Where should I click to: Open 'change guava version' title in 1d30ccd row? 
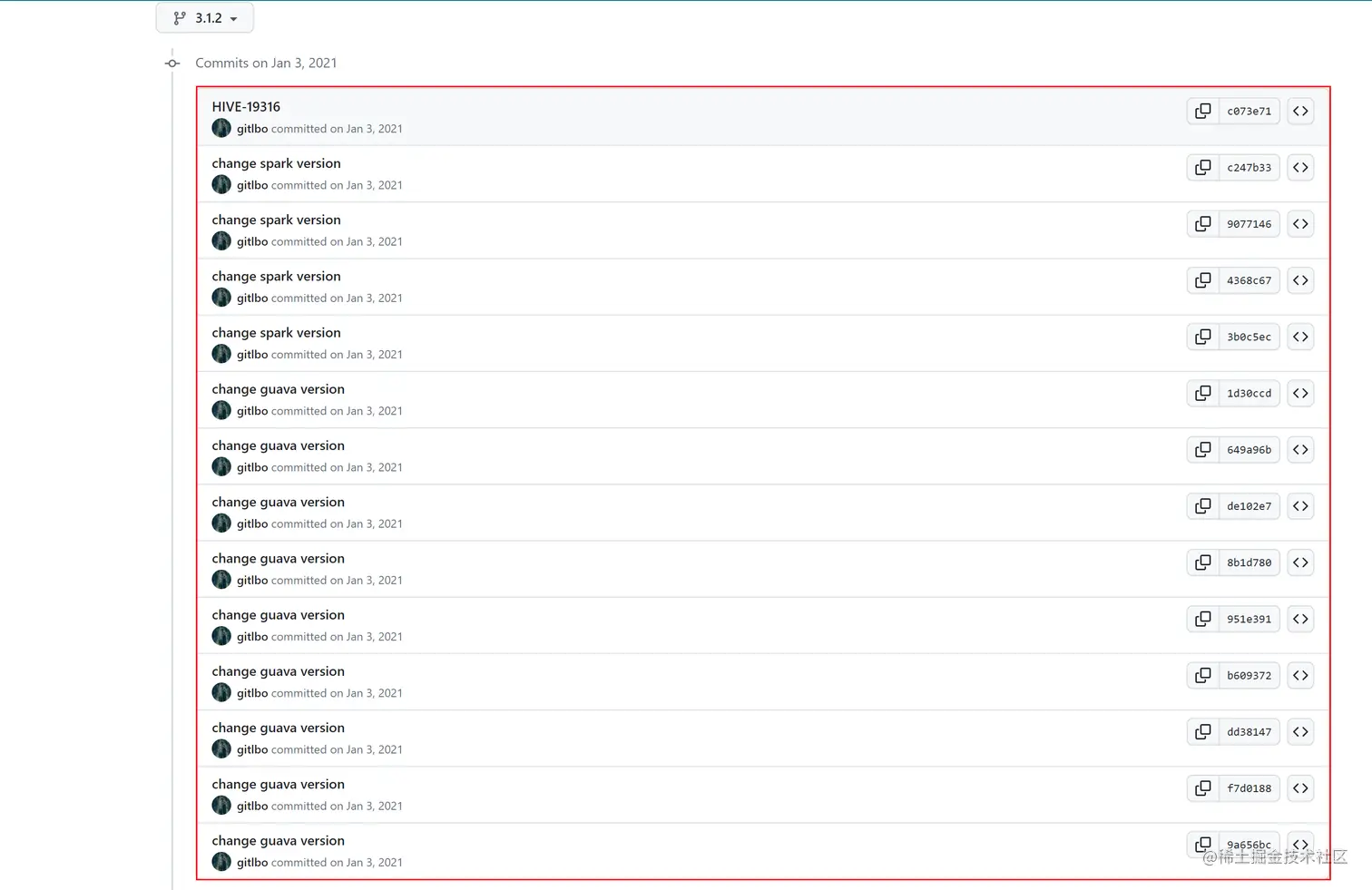(x=278, y=389)
